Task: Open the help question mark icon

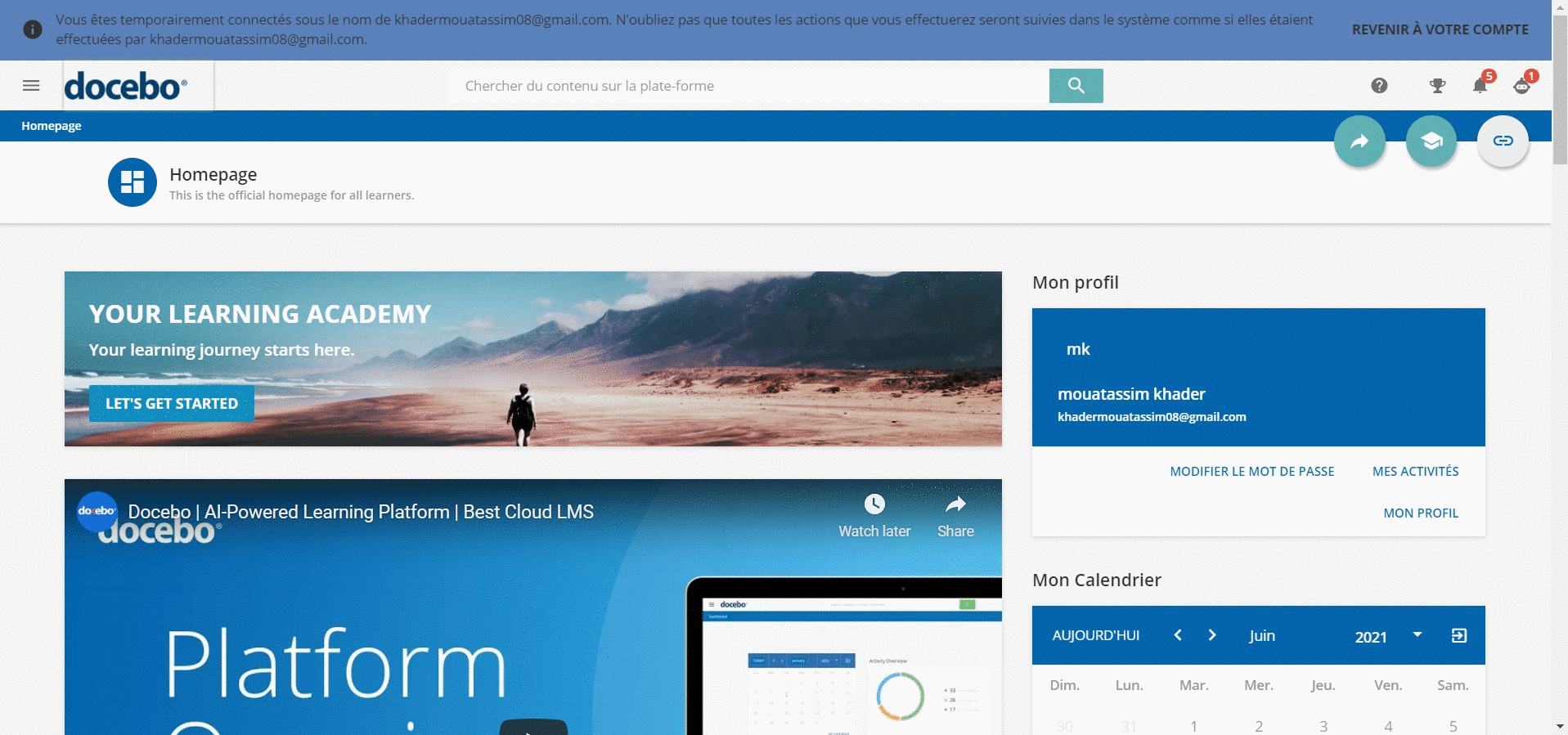Action: tap(1379, 86)
